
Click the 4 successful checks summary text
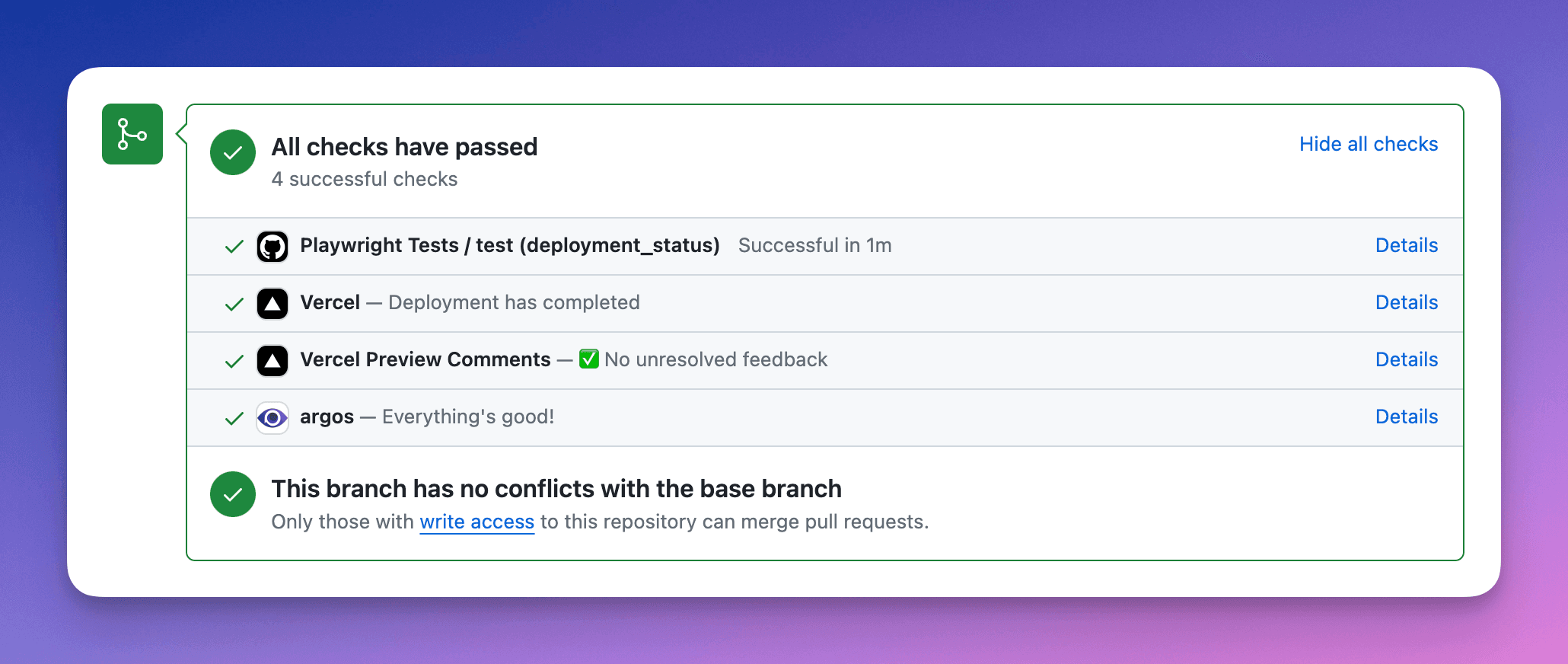[365, 179]
